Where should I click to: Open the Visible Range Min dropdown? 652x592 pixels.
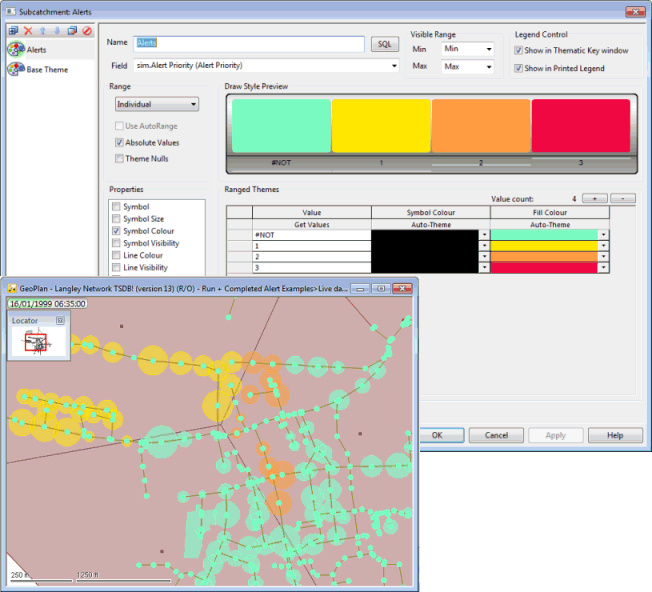[467, 49]
